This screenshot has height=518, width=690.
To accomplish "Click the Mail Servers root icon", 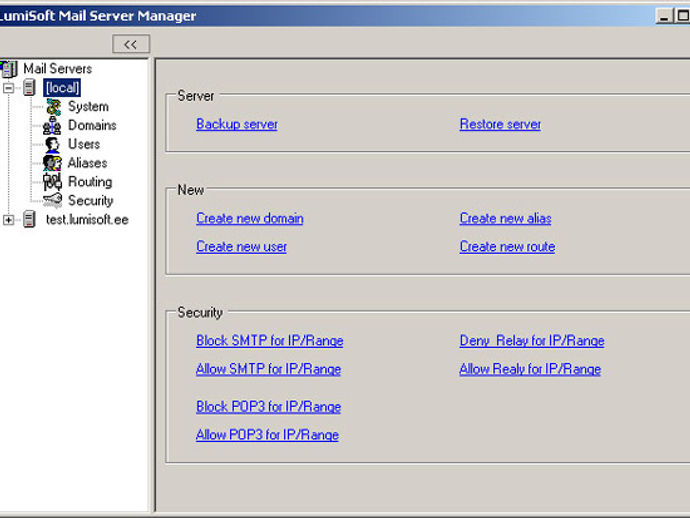I will pyautogui.click(x=9, y=69).
